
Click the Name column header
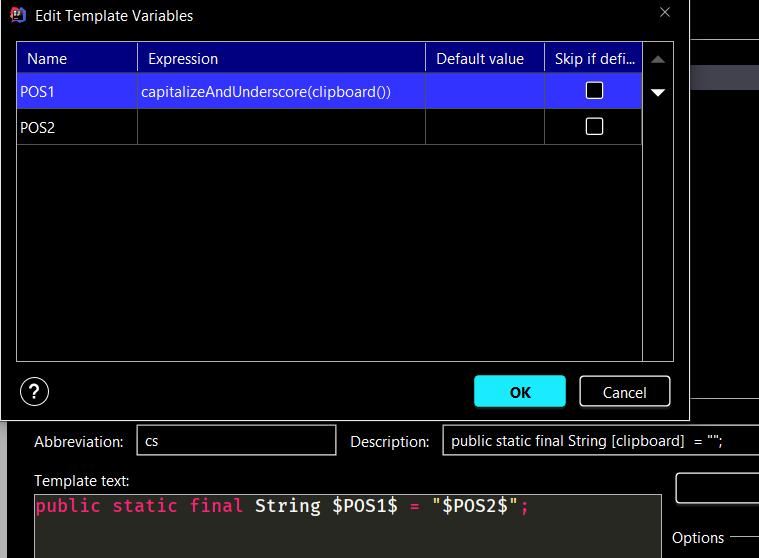76,59
